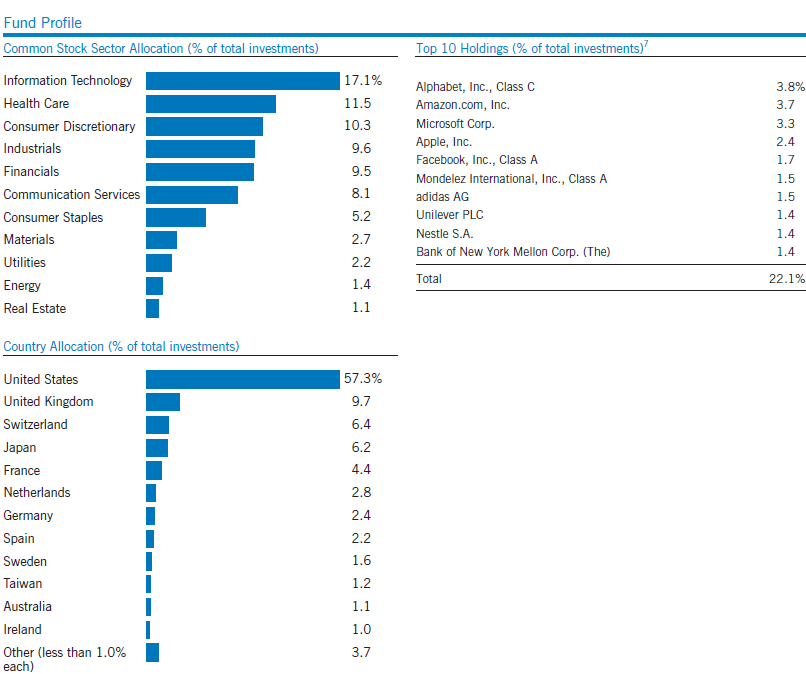Image resolution: width=806 pixels, height=674 pixels.
Task: Select the 3.8% value for Alphabet
Action: (x=791, y=86)
